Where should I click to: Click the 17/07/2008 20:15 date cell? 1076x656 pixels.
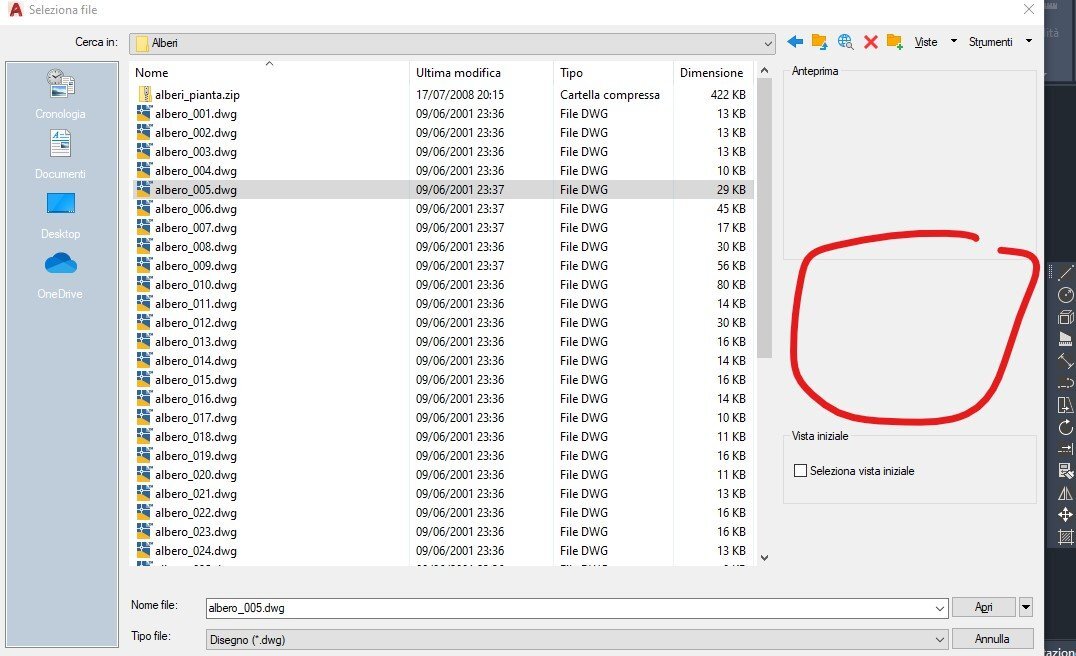click(460, 94)
